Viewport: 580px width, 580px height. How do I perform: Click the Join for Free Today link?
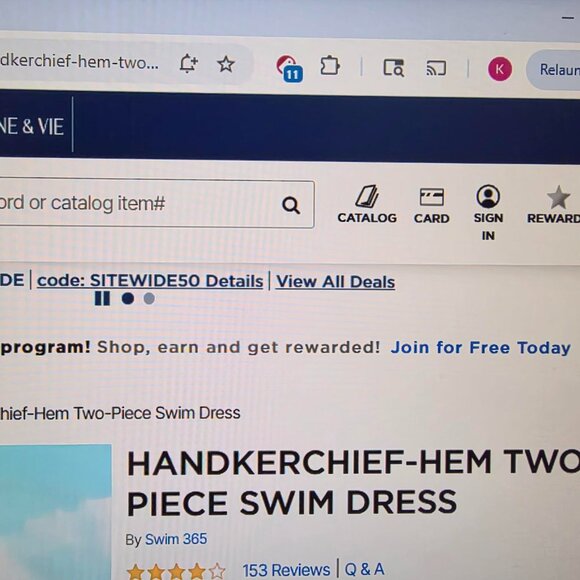tap(480, 348)
